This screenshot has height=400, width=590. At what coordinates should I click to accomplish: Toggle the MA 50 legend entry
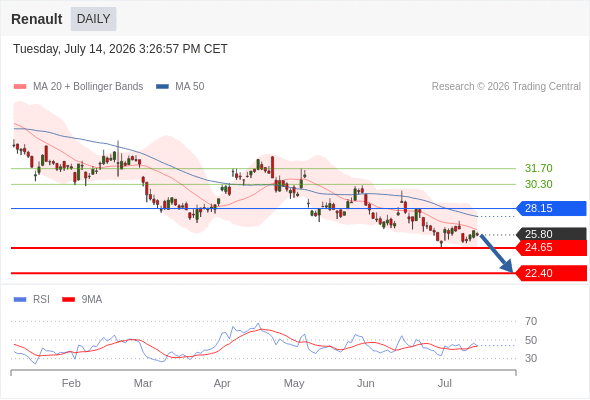180,87
